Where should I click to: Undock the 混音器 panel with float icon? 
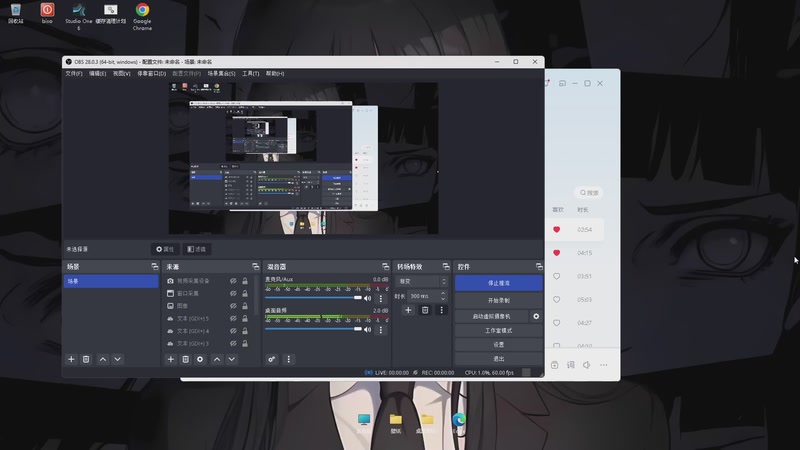[x=385, y=266]
